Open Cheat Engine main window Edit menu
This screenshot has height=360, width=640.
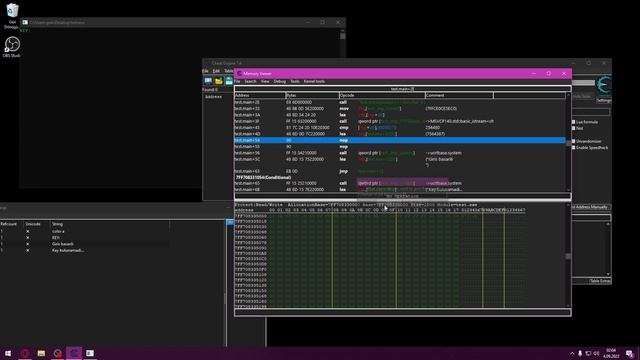(x=216, y=71)
